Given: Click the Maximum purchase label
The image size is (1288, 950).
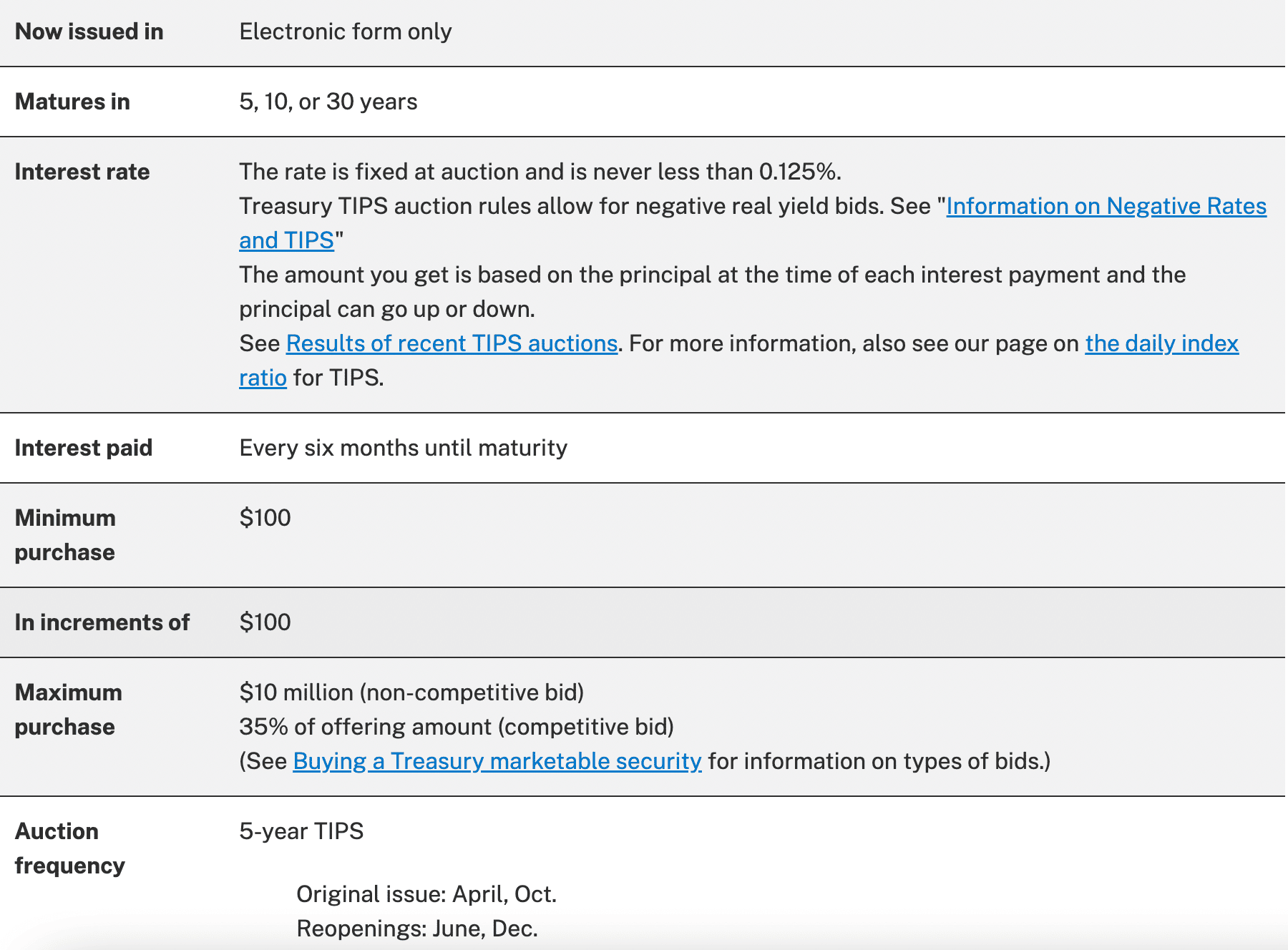Looking at the screenshot, I should coord(69,710).
